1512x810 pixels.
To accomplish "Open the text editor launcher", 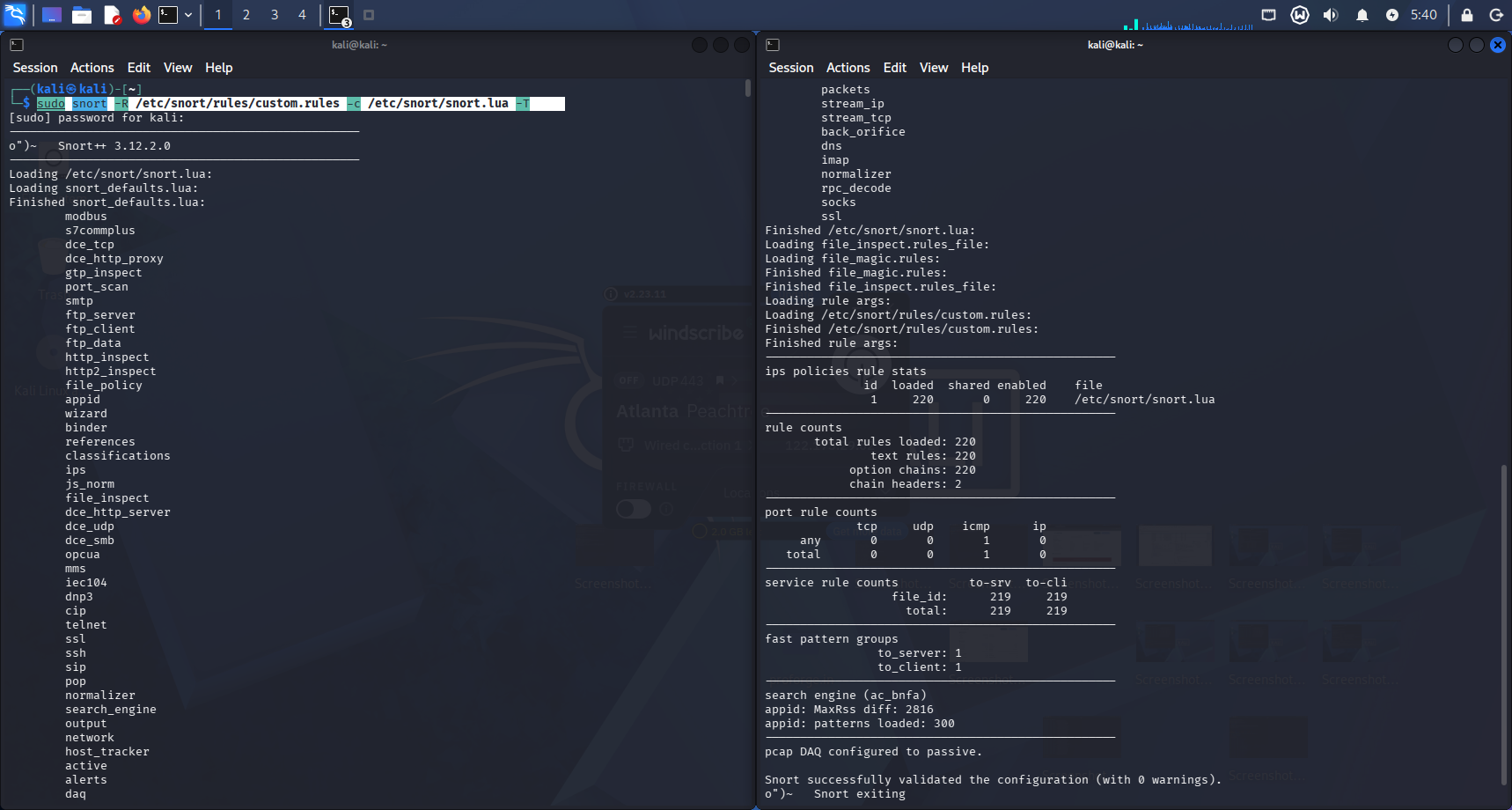I will click(x=112, y=14).
